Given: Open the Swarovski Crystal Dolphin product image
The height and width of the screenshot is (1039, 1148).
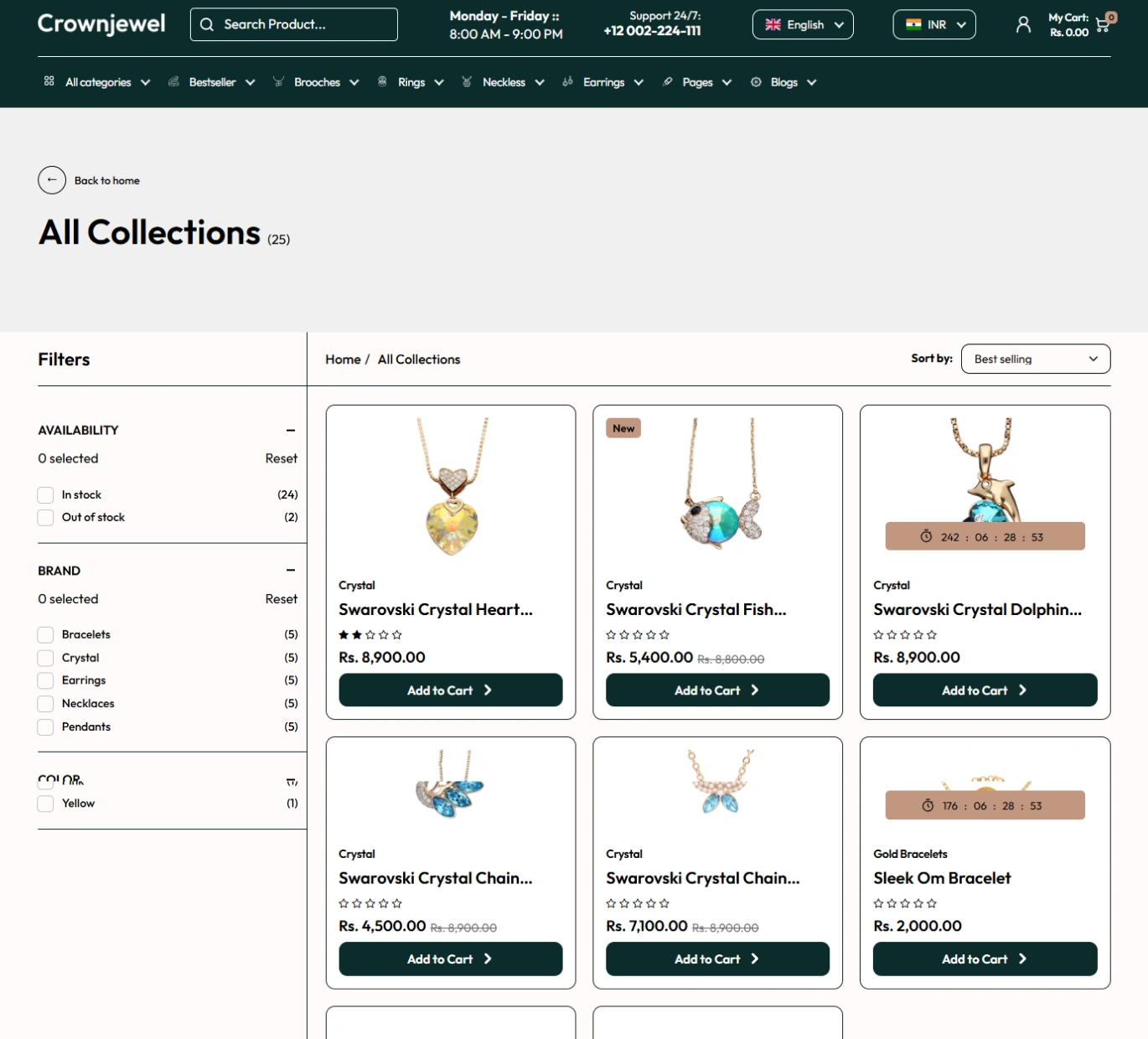Looking at the screenshot, I should click(x=985, y=471).
